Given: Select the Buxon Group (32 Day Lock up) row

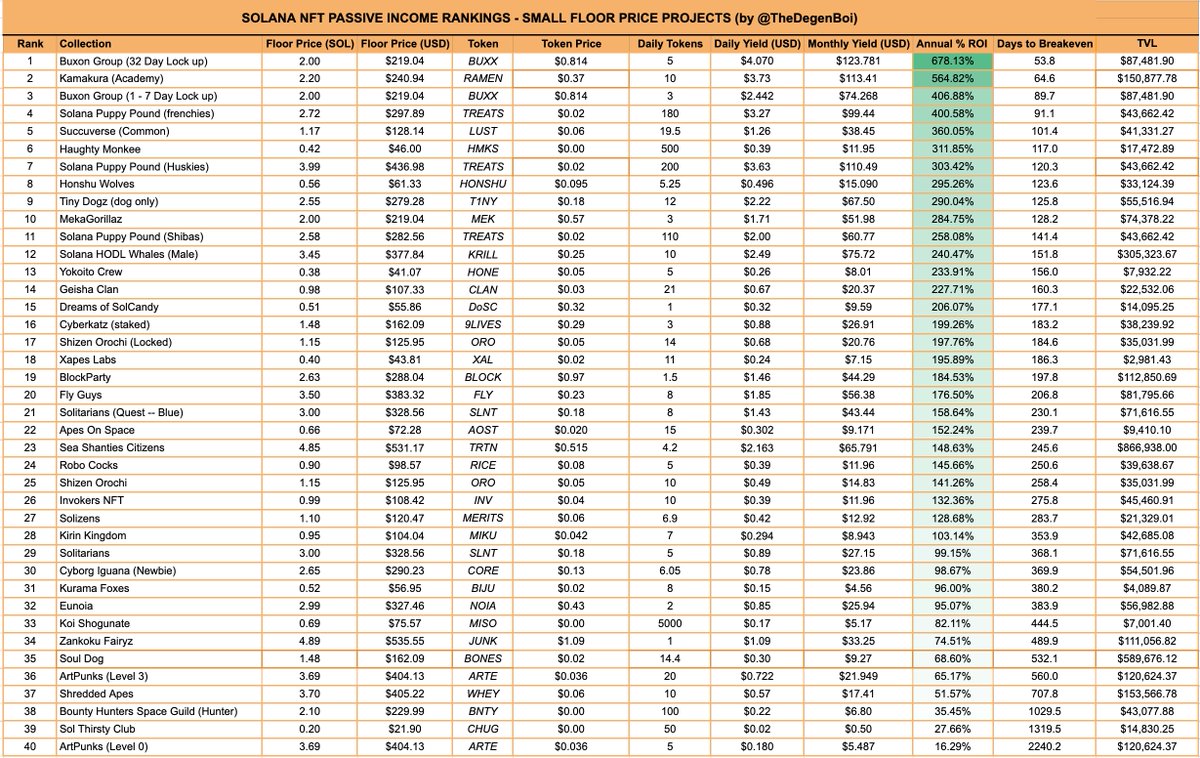Looking at the screenshot, I should tap(140, 62).
